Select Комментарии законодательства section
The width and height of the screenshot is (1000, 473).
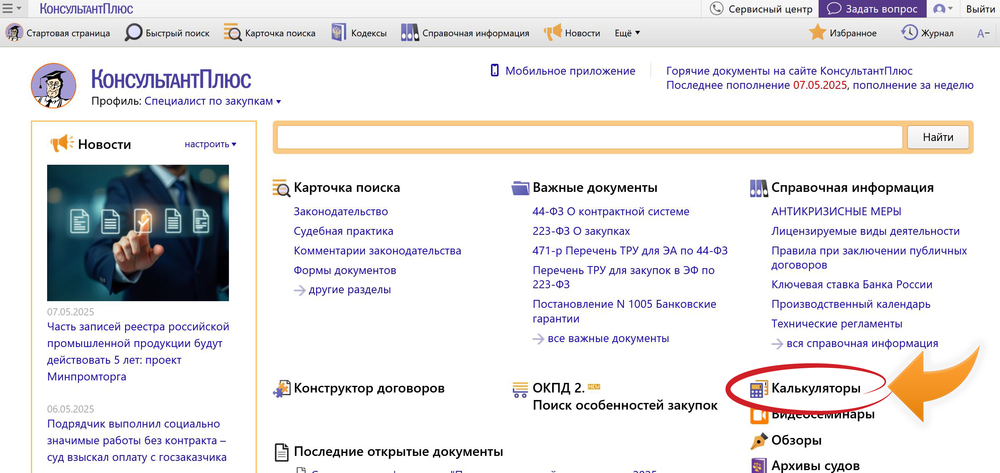[x=377, y=251]
